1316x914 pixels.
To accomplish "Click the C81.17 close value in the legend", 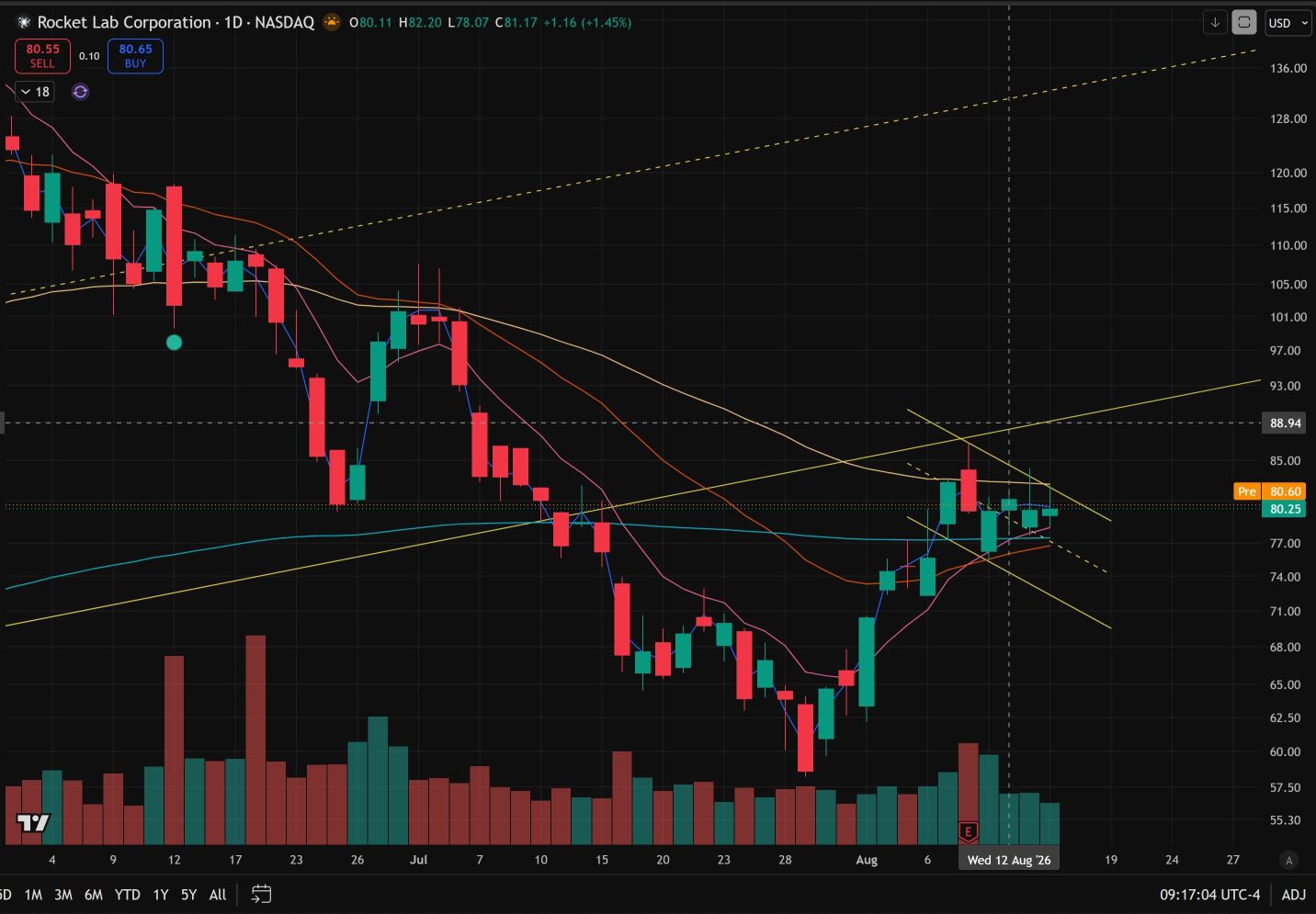I will click(x=516, y=22).
